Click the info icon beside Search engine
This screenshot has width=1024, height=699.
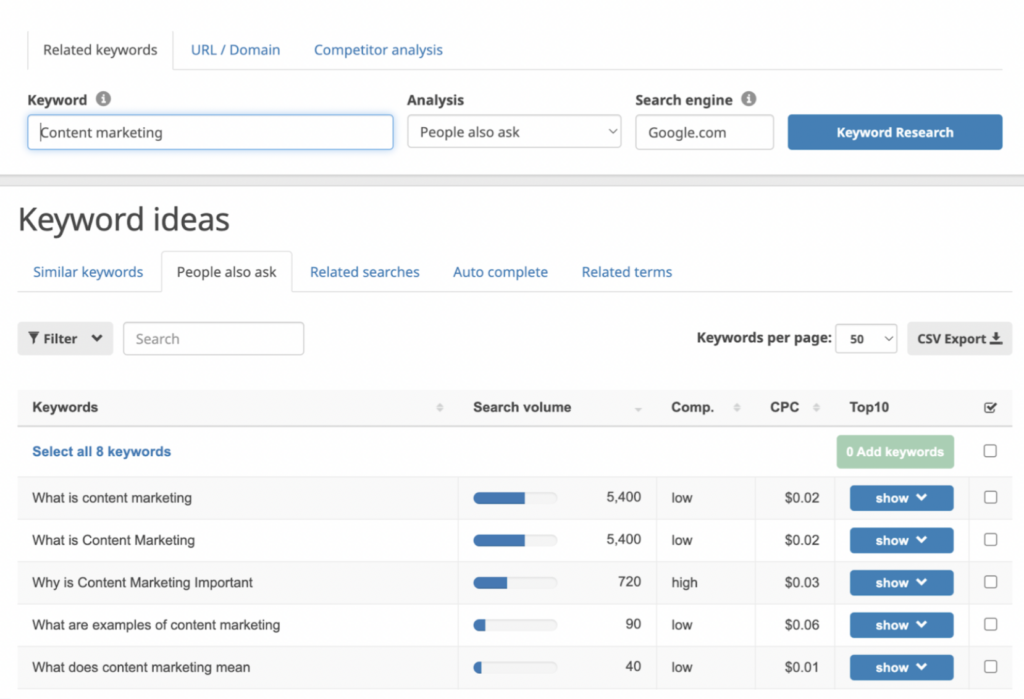click(750, 99)
